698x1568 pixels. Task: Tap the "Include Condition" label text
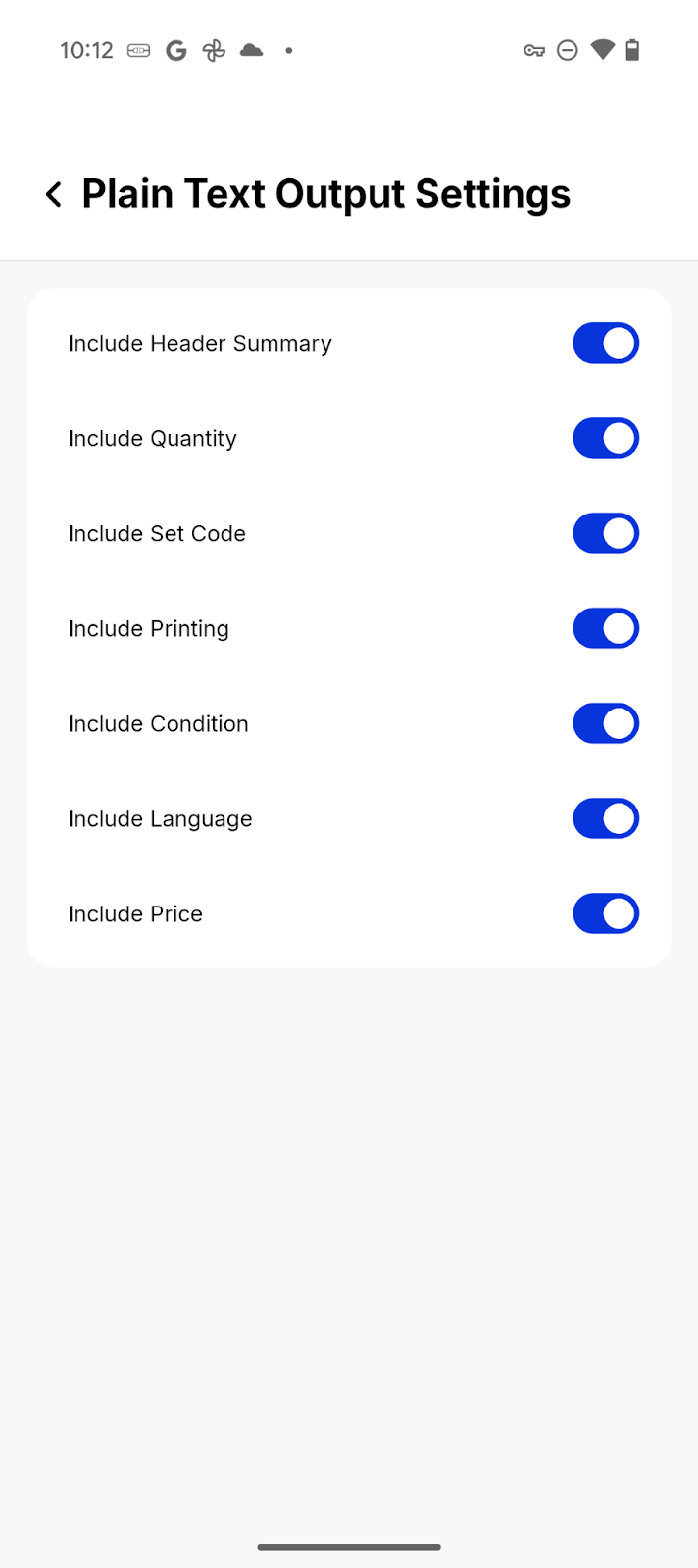click(158, 724)
